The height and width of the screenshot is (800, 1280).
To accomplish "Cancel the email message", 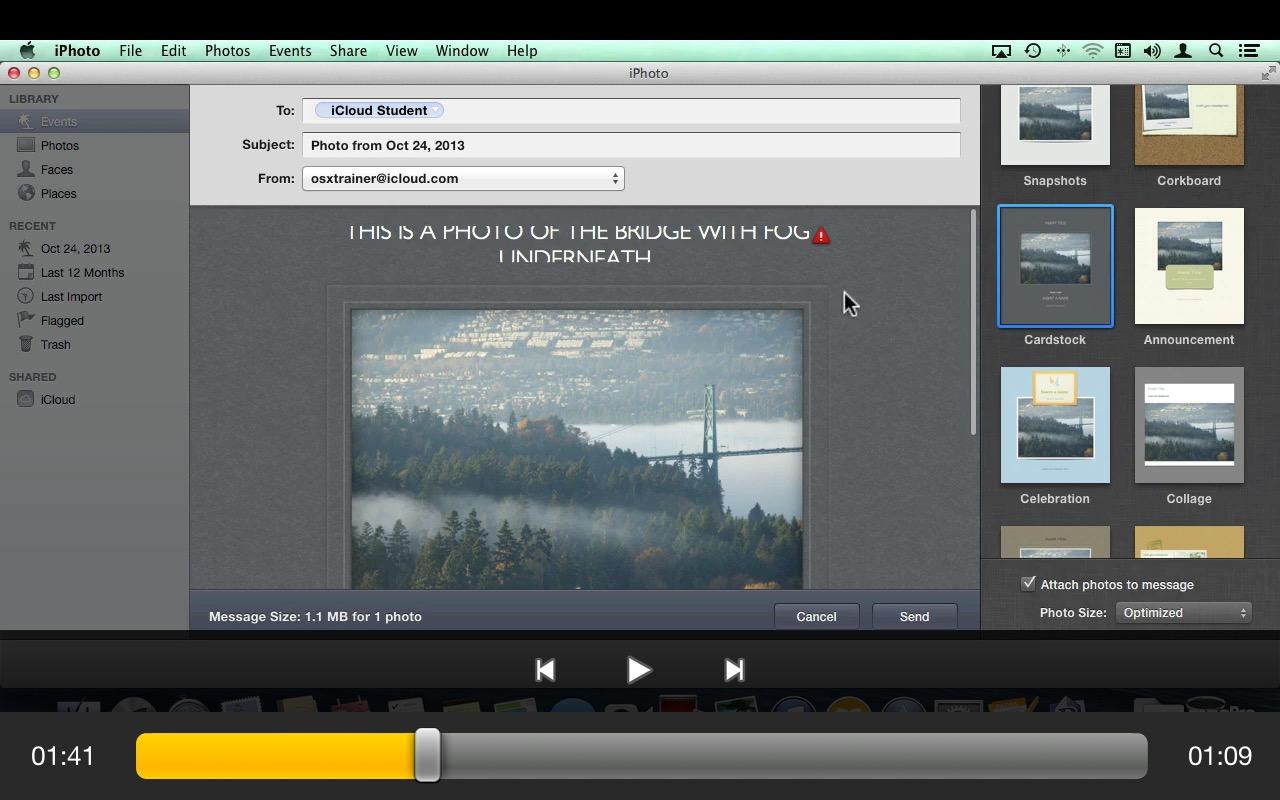I will [x=816, y=617].
